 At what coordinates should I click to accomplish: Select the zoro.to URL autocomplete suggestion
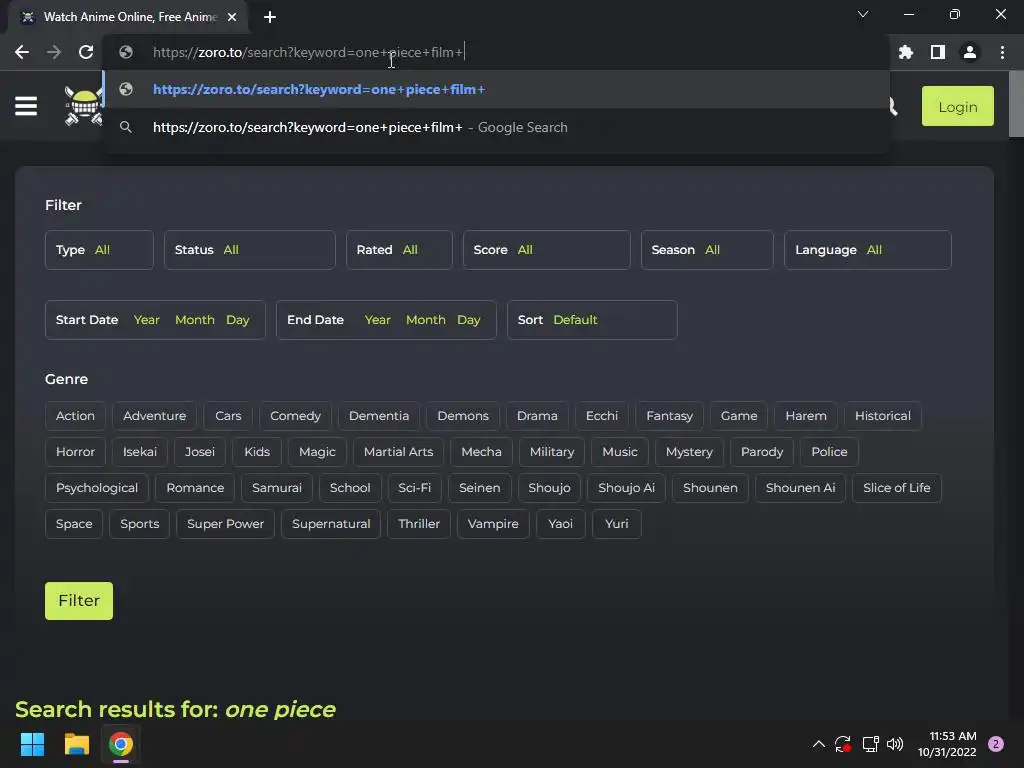click(496, 89)
